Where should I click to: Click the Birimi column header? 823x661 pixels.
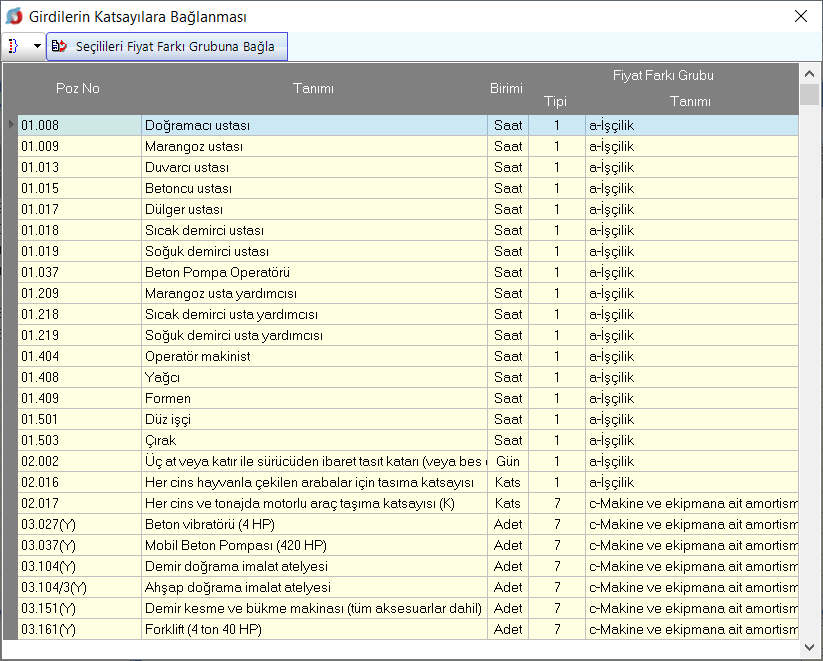point(506,88)
